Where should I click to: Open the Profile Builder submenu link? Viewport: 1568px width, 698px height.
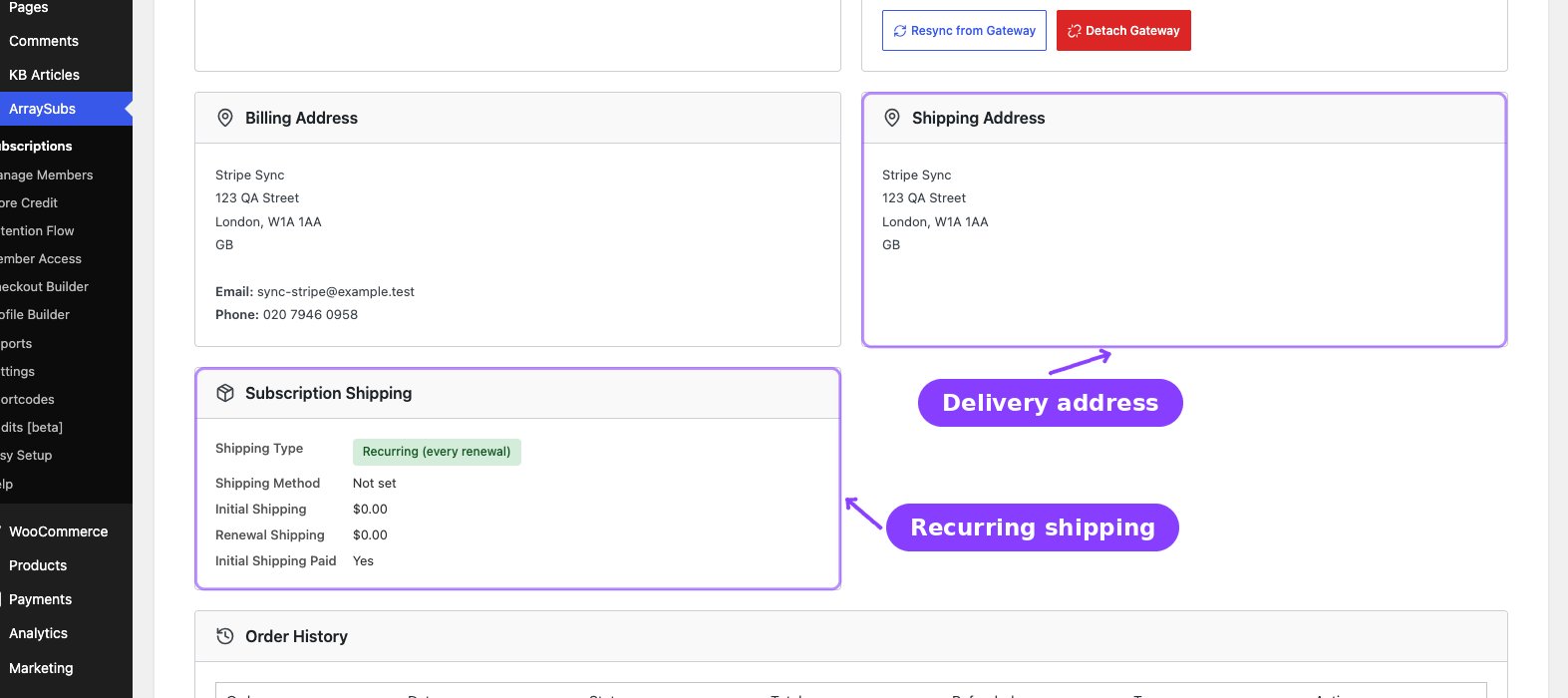35,314
